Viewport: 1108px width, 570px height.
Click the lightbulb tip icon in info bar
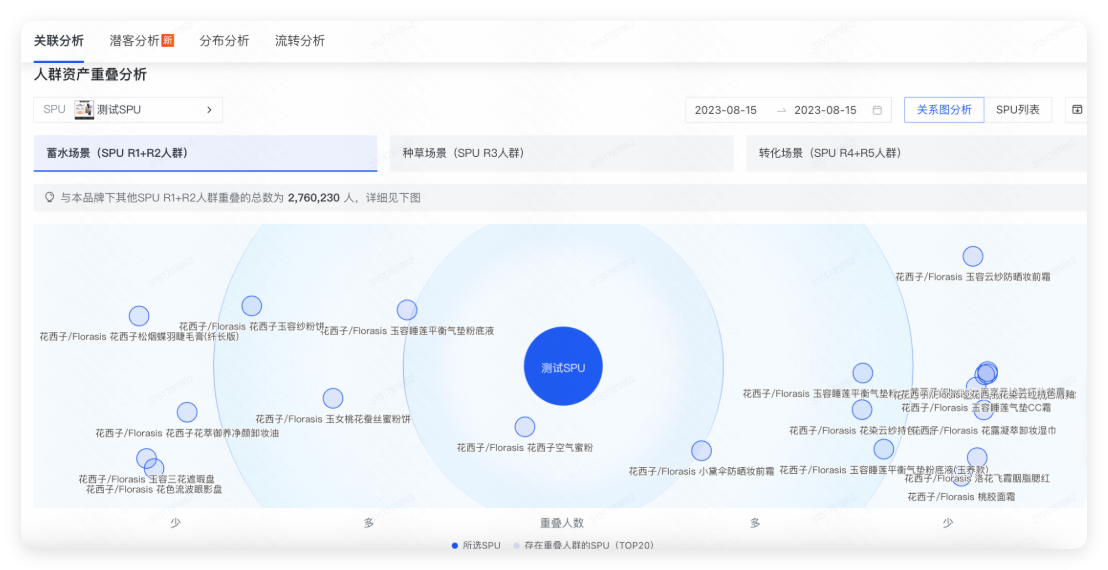pos(49,198)
